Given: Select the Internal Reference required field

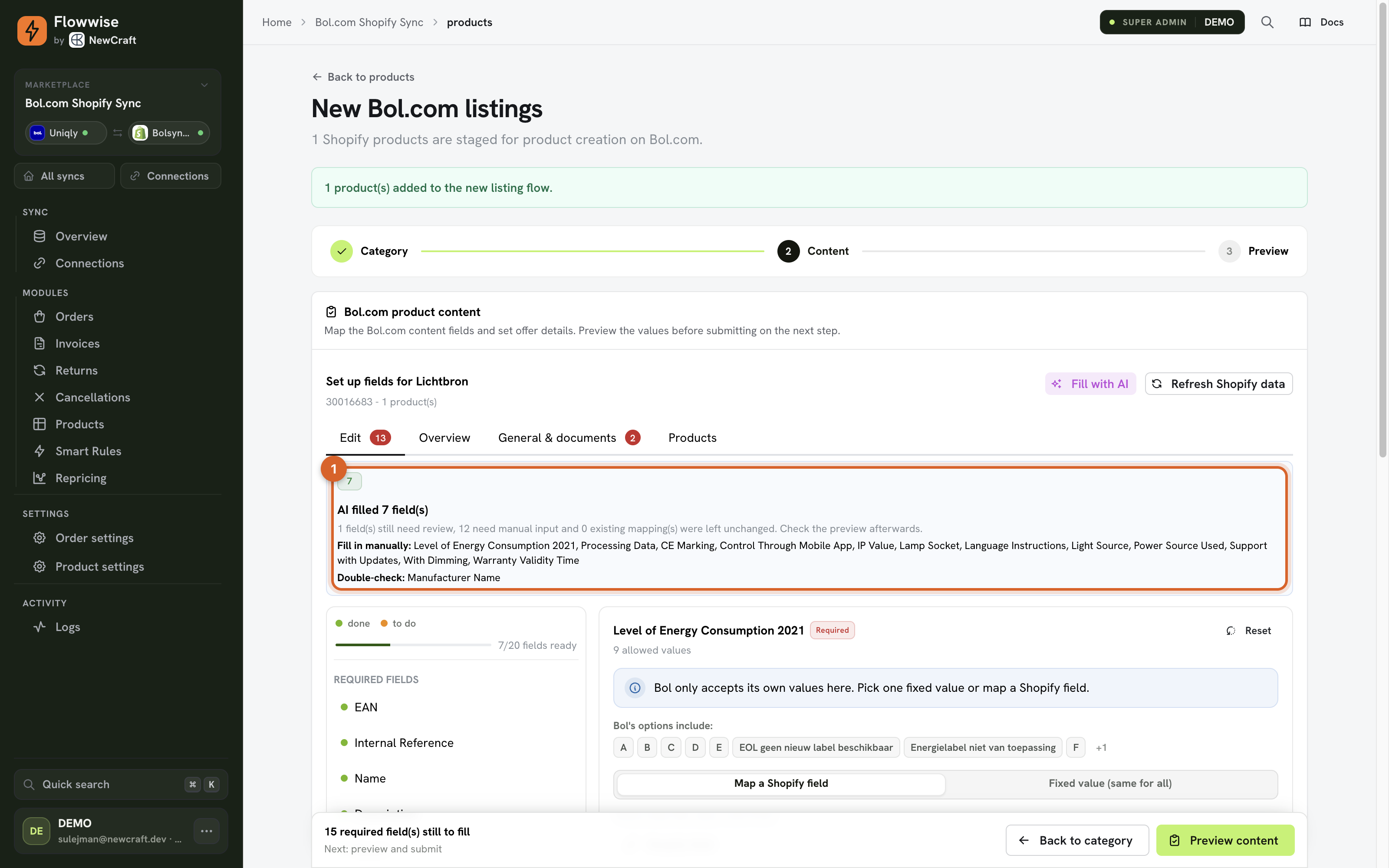Looking at the screenshot, I should [x=404, y=743].
